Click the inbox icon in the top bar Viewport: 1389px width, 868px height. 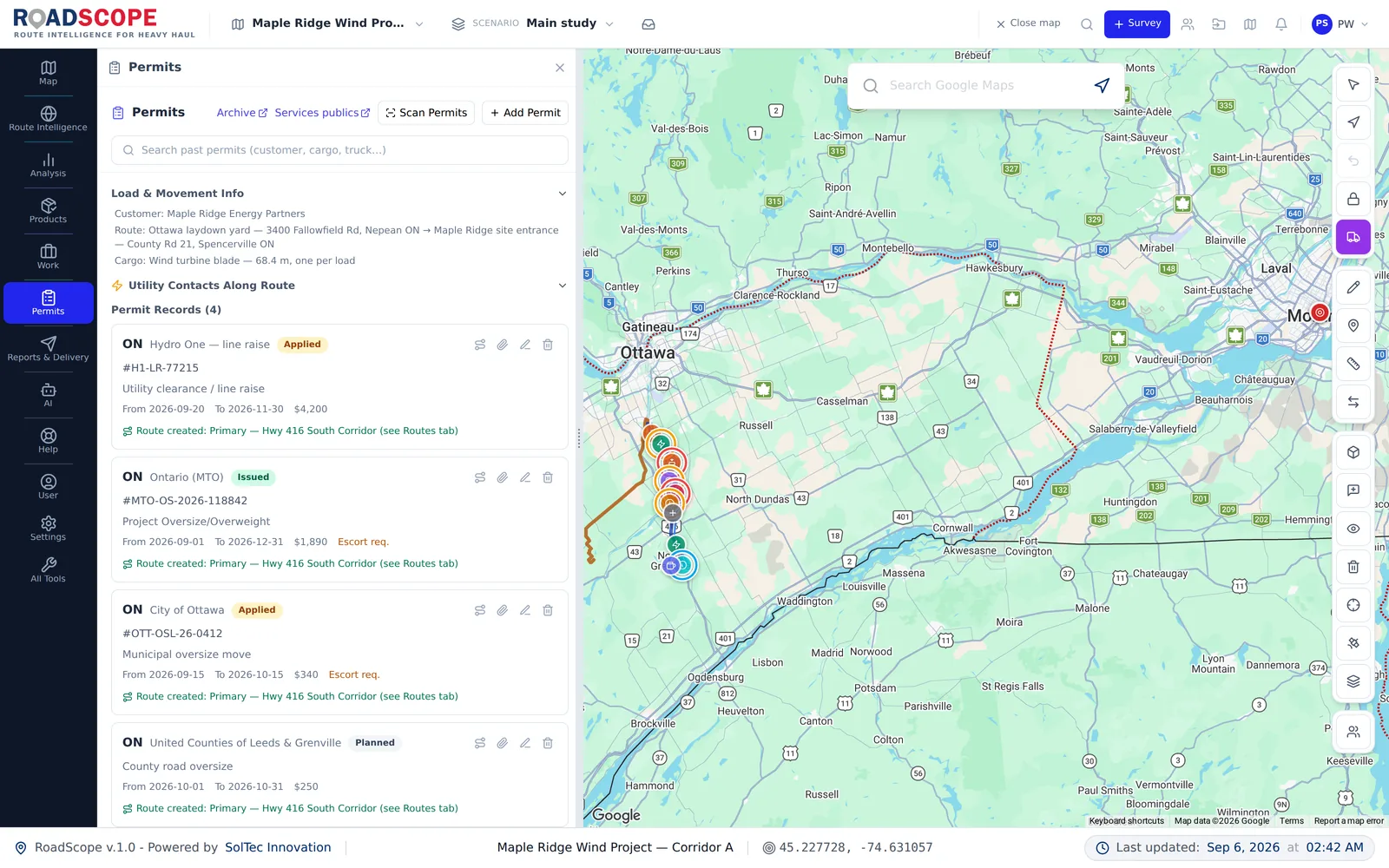pos(648,24)
